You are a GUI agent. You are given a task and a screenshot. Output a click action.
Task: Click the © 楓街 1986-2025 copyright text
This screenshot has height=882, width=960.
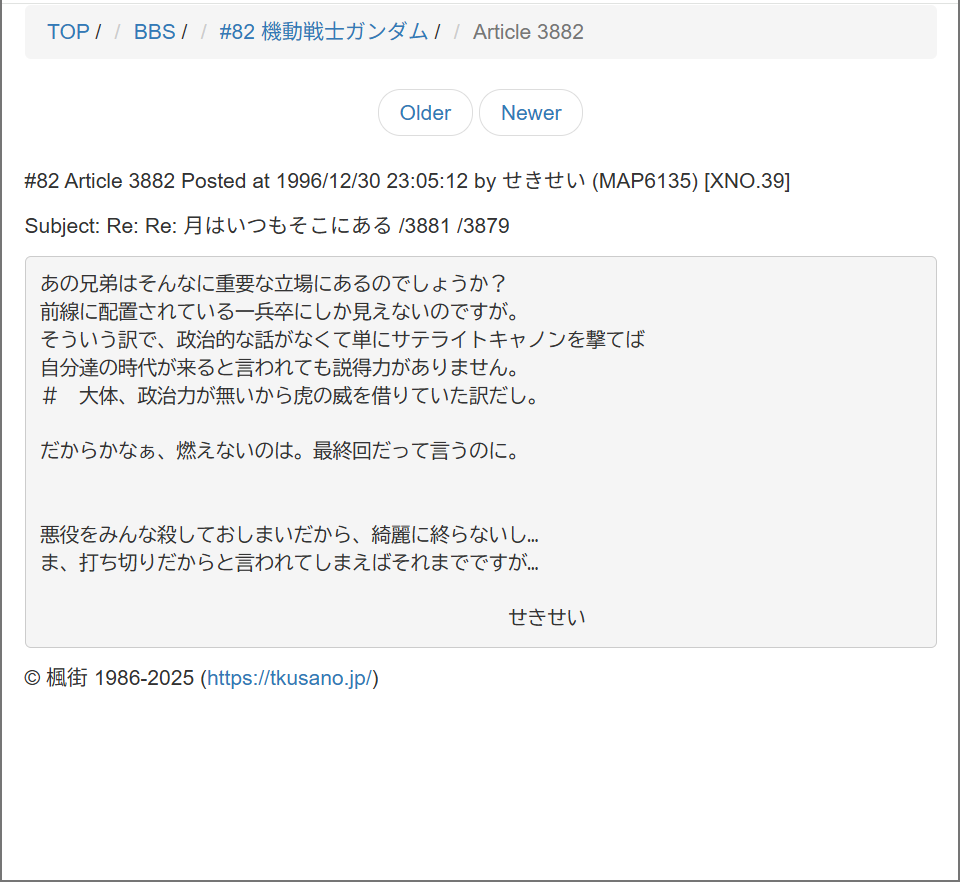(x=110, y=679)
